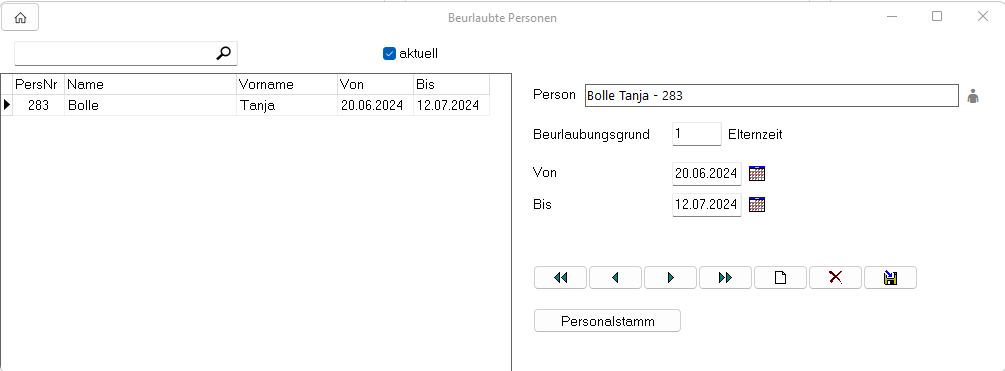The image size is (1005, 371).
Task: Minimize the Beurlaubte Personen window
Action: click(892, 17)
